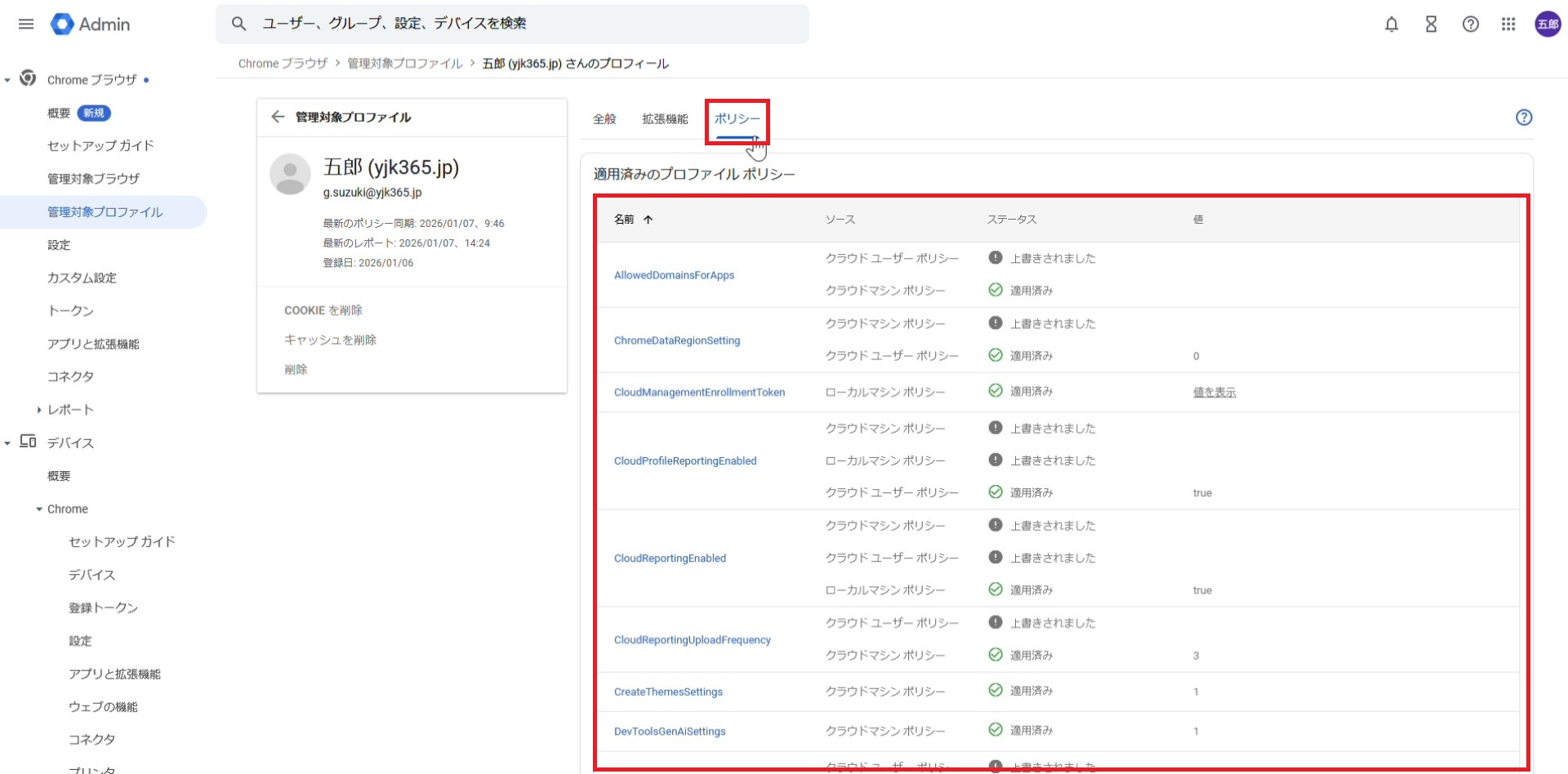Collapse the Chrome subsection under デバイス

pyautogui.click(x=38, y=509)
